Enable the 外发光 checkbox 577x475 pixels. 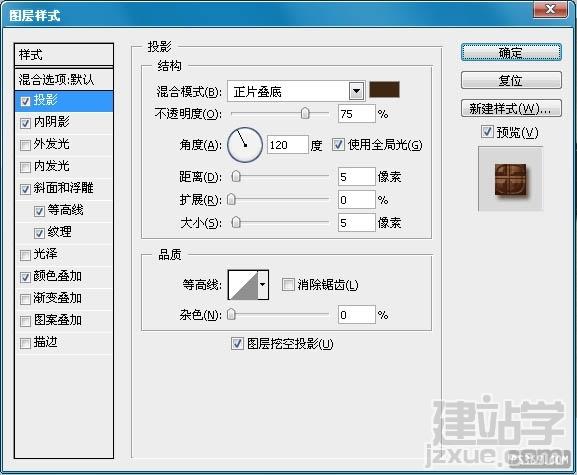pyautogui.click(x=25, y=145)
